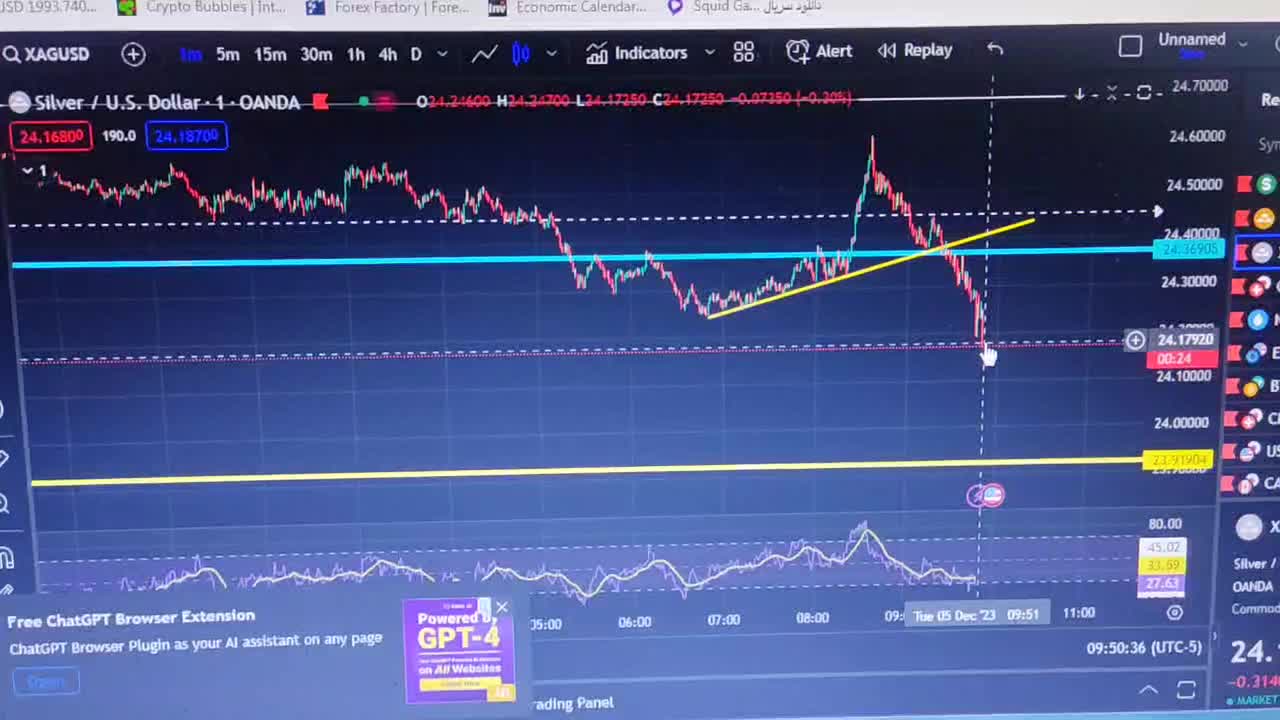
Task: Open the Unnamed layout name
Action: 1192,40
